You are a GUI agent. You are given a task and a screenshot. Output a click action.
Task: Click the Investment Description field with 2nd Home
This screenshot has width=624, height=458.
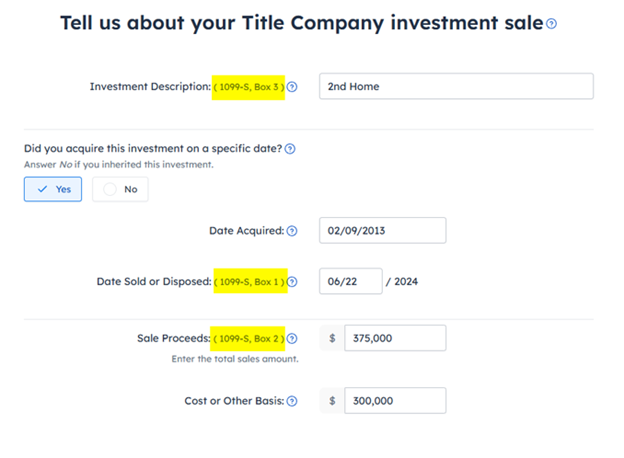[x=456, y=86]
